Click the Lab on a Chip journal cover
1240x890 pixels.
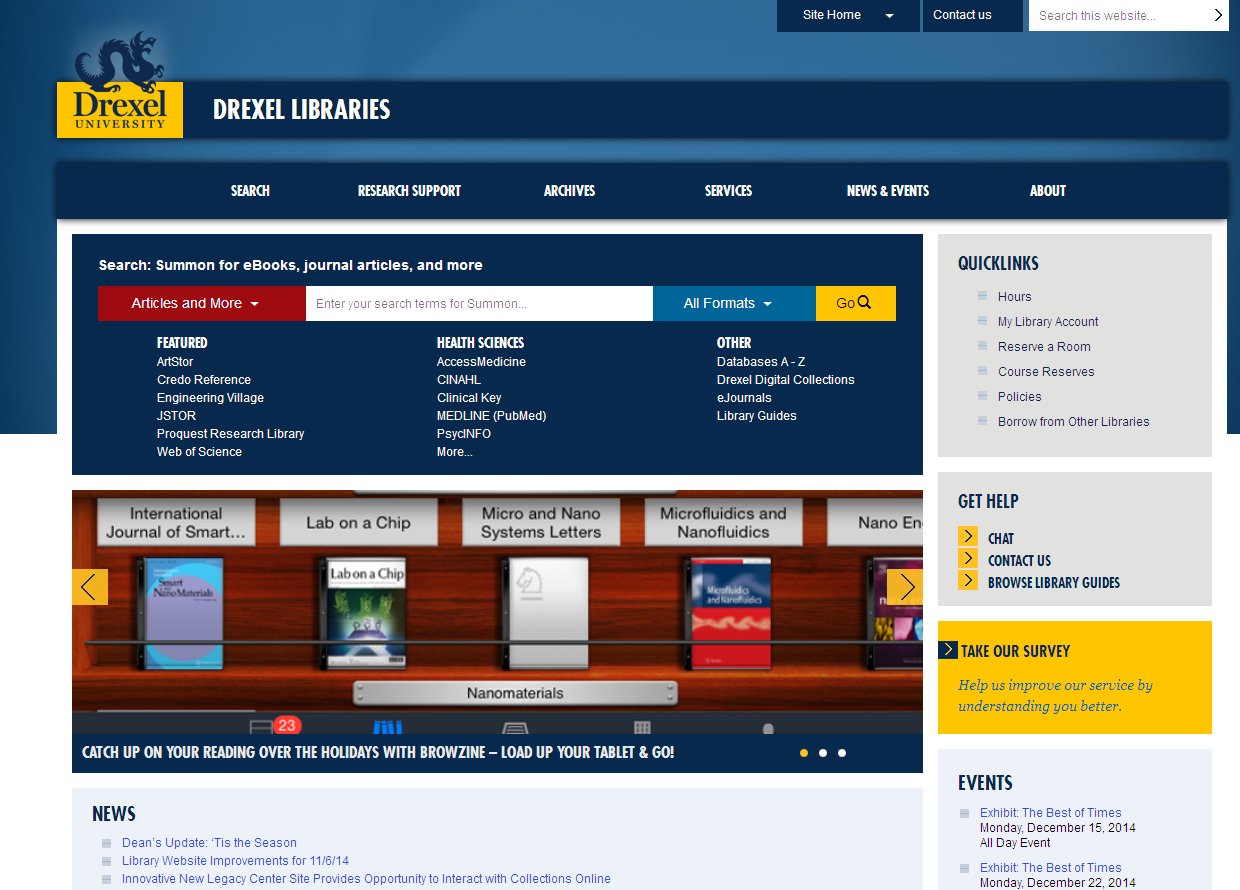click(x=367, y=613)
